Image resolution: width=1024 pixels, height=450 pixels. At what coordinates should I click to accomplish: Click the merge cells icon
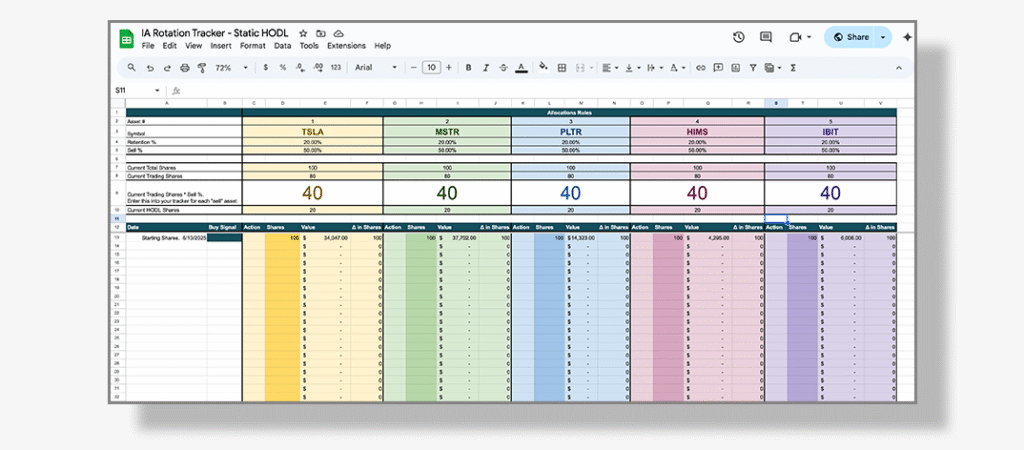[579, 67]
